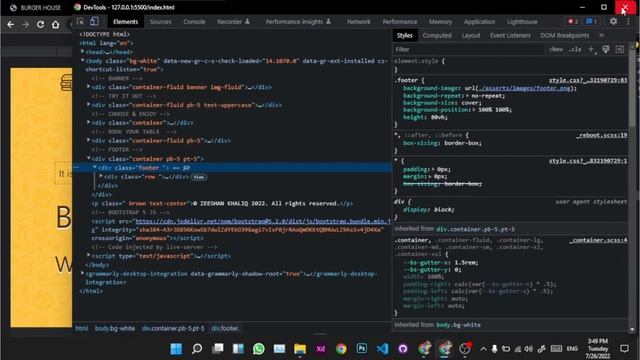This screenshot has height=360, width=640.
Task: Expand the container-fluid banner img-fluid div
Action: pos(89,87)
